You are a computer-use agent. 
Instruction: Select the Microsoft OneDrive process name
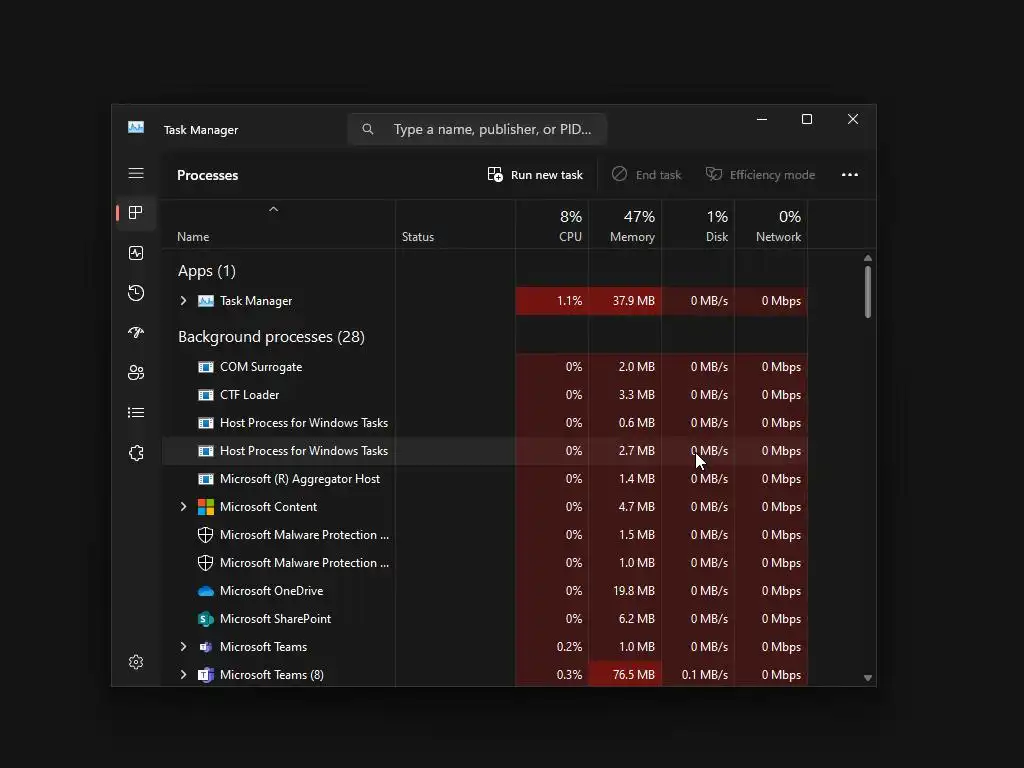click(x=272, y=591)
